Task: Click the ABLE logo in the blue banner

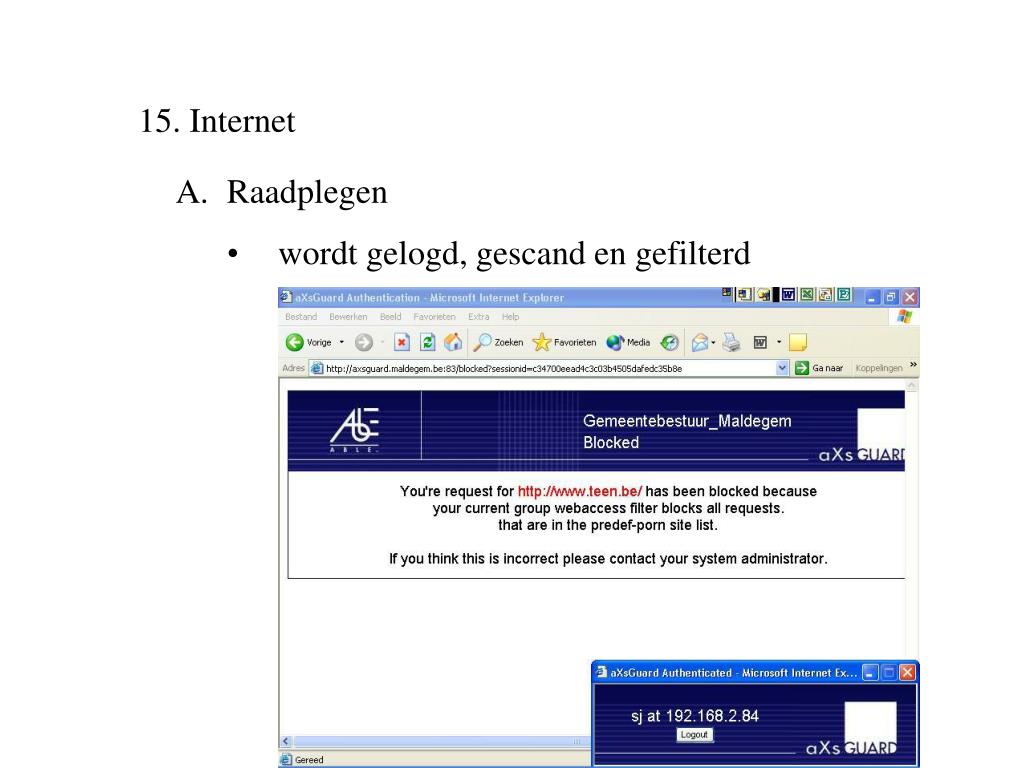Action: (355, 430)
